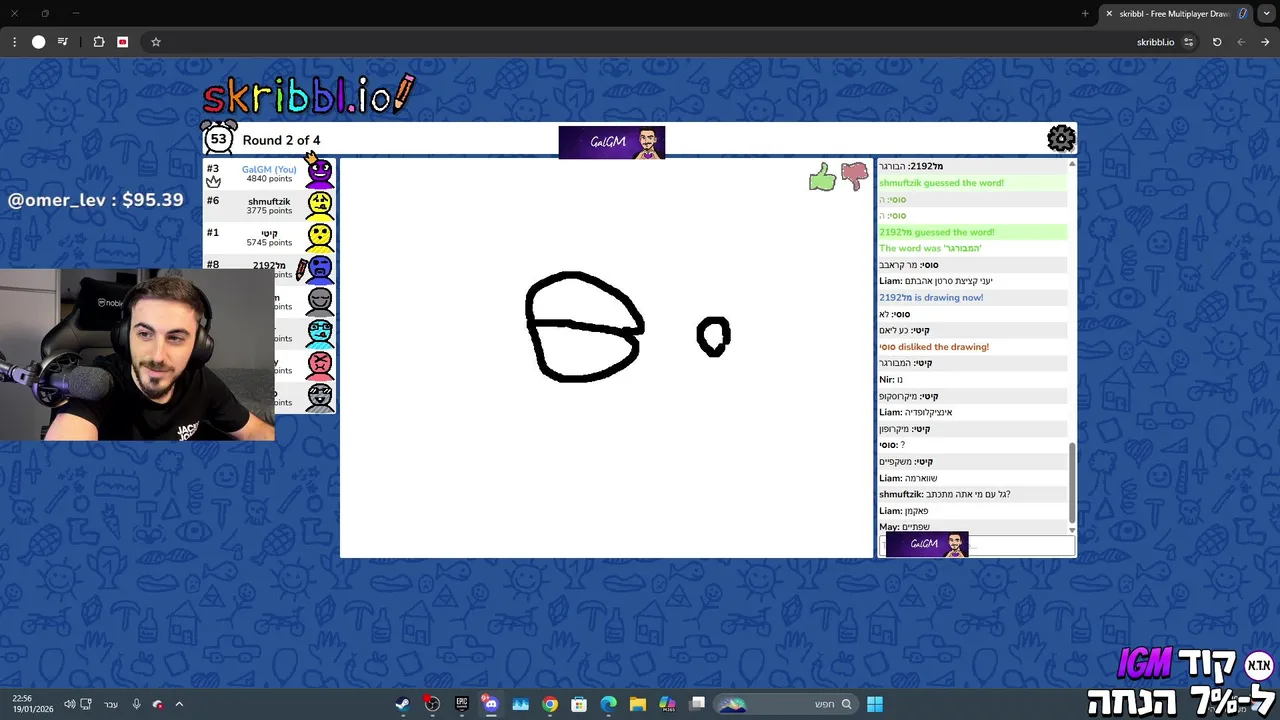The image size is (1280, 720).
Task: Open Microsoft Edge from taskbar
Action: (x=608, y=704)
